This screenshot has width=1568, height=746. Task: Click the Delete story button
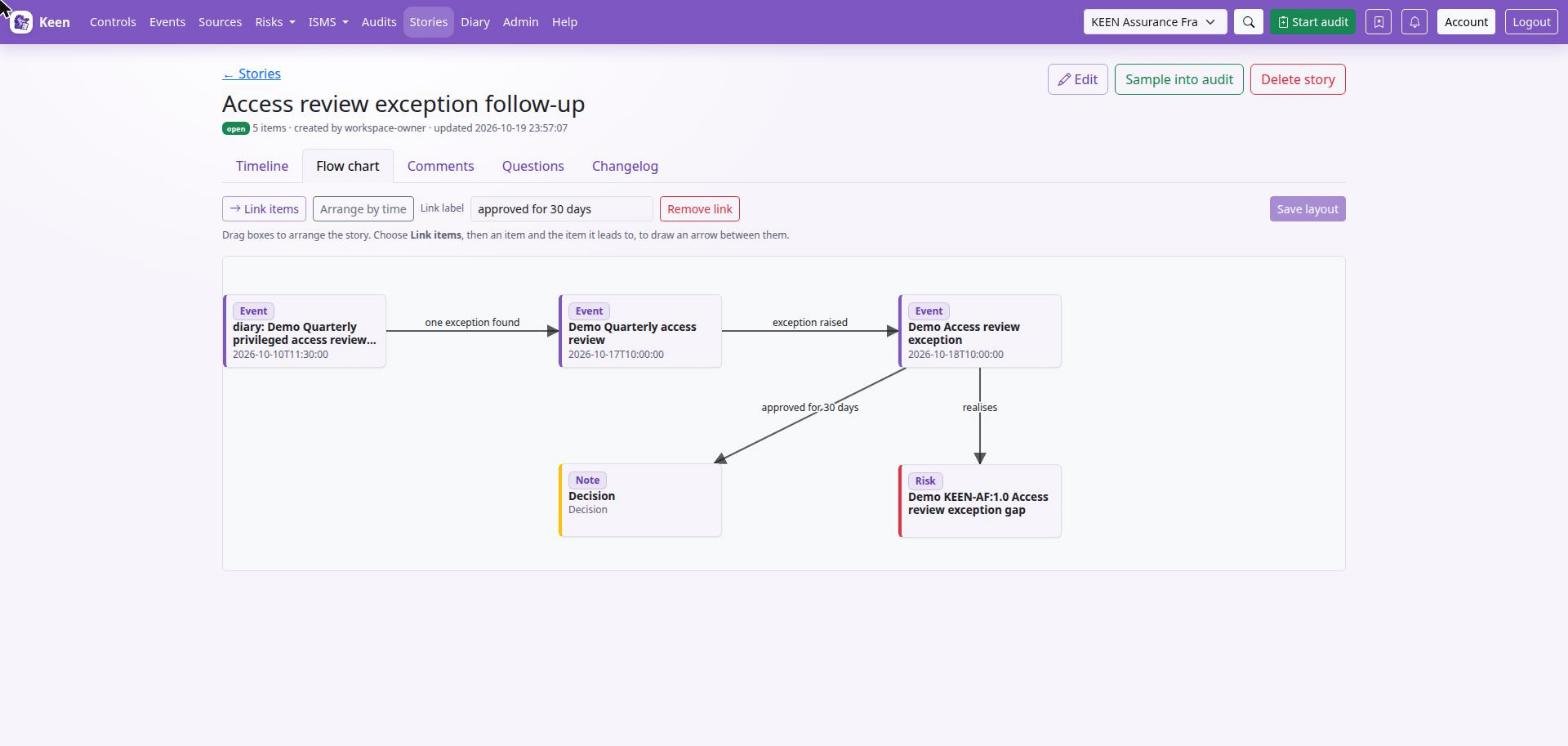click(1297, 80)
